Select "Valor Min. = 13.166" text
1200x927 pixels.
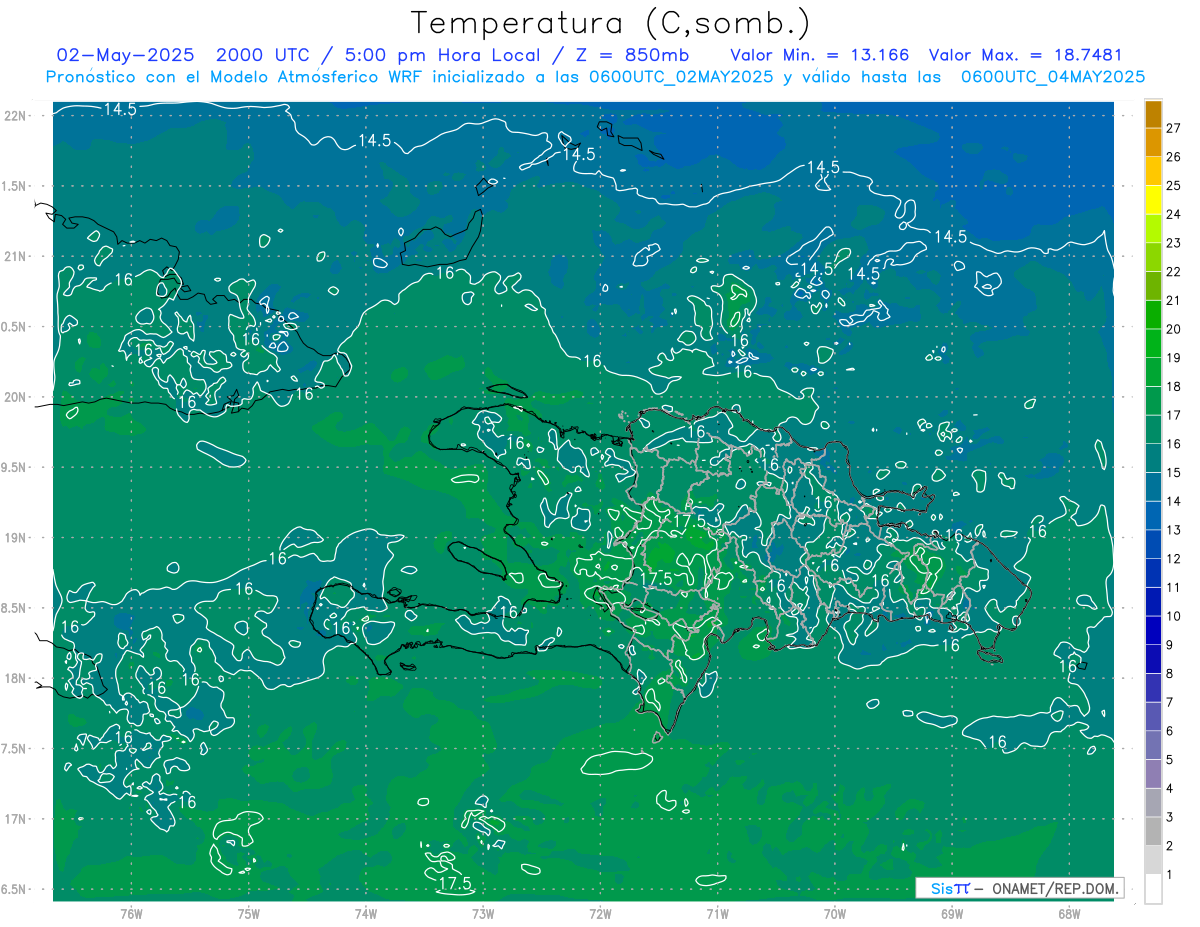click(x=820, y=55)
